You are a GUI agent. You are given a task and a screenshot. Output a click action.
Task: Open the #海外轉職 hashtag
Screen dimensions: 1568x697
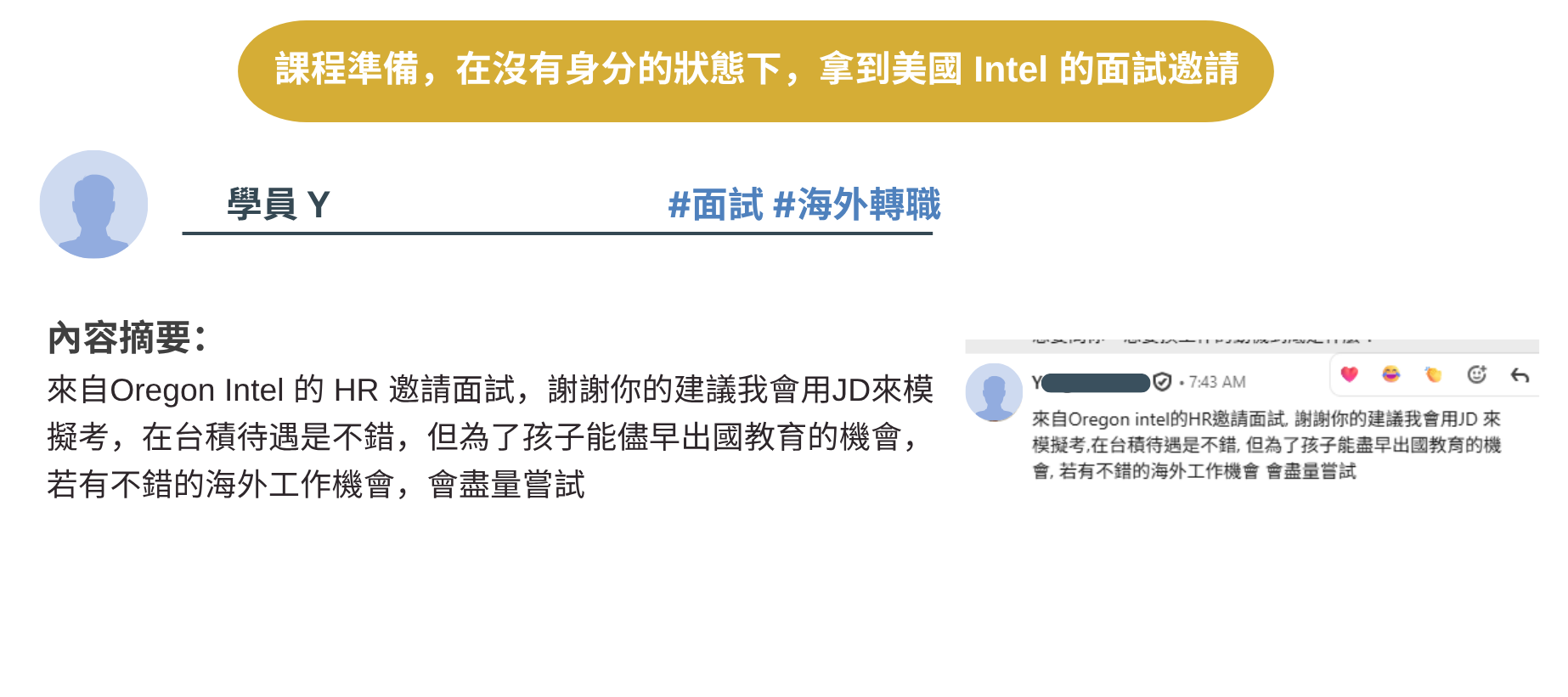tap(857, 205)
